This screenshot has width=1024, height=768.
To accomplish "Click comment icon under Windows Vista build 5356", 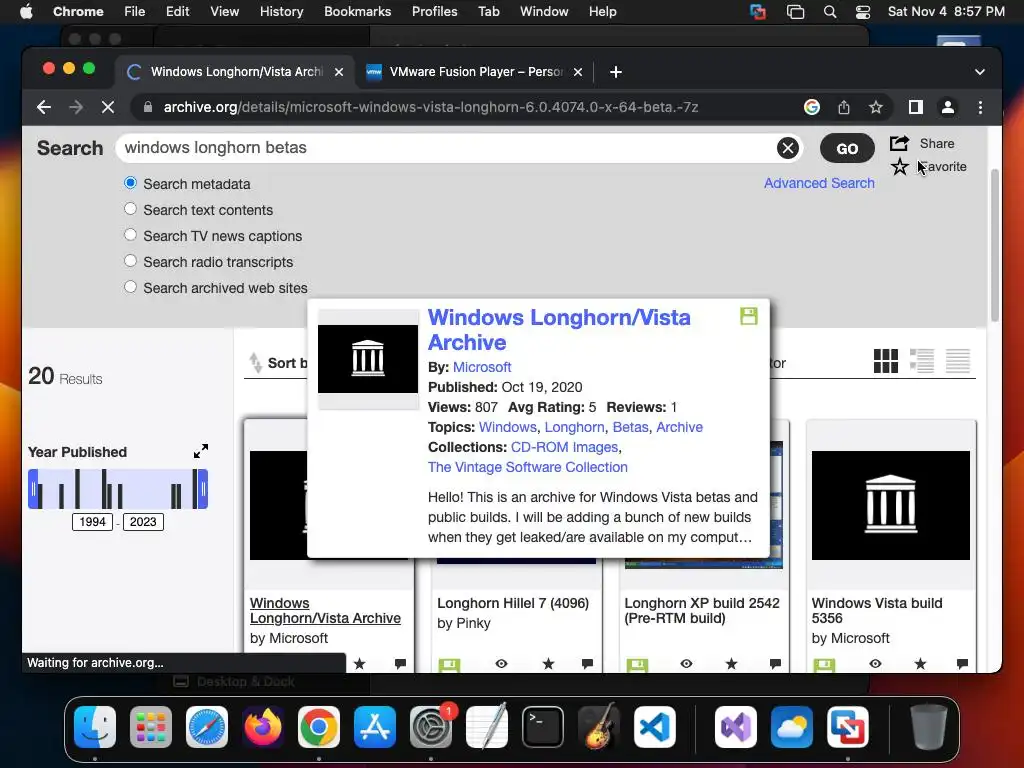I will coord(962,664).
